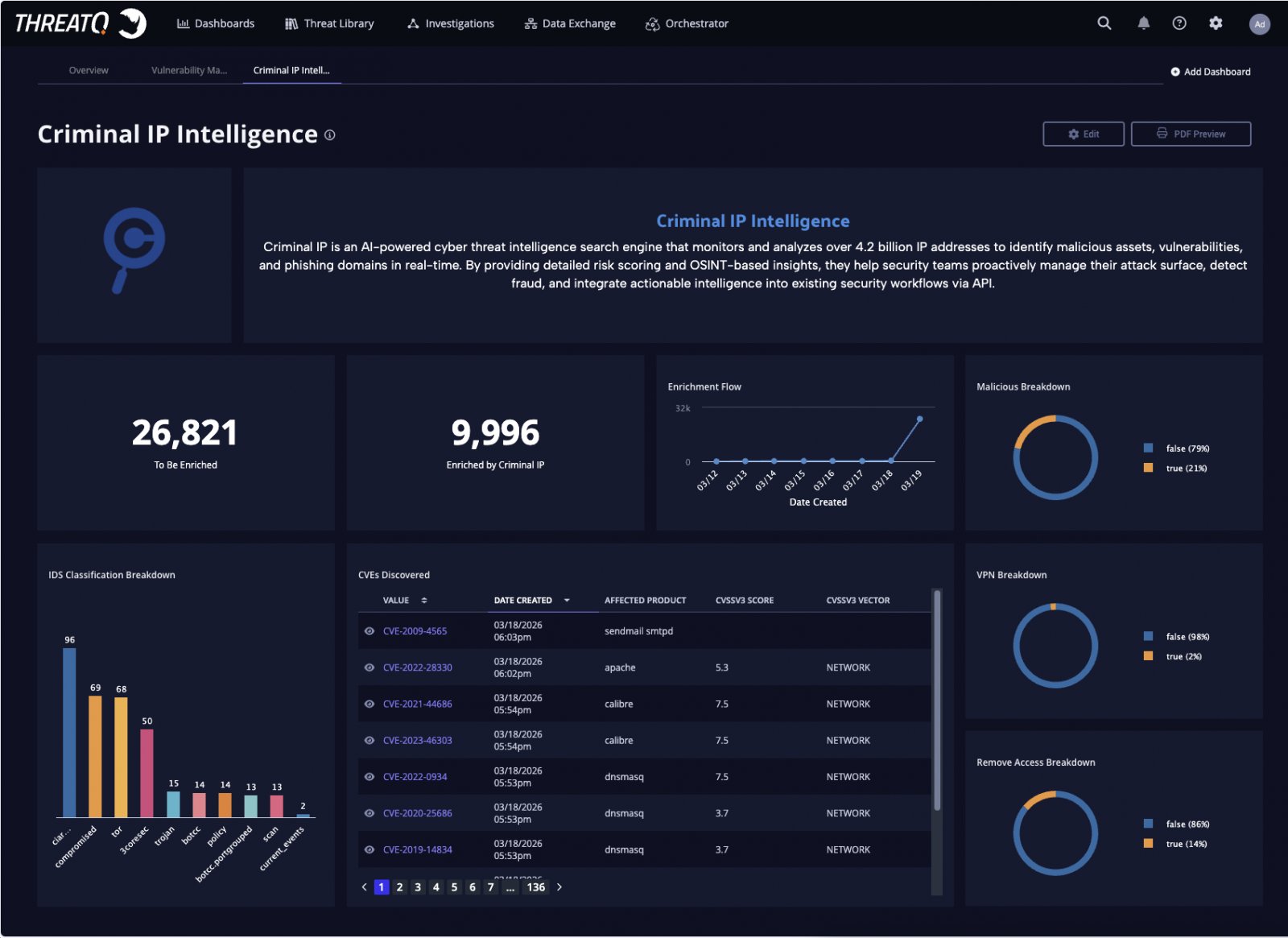Click the AFFECTED PRODUCT column header
Screen dimensions: 1288x938
(x=645, y=601)
